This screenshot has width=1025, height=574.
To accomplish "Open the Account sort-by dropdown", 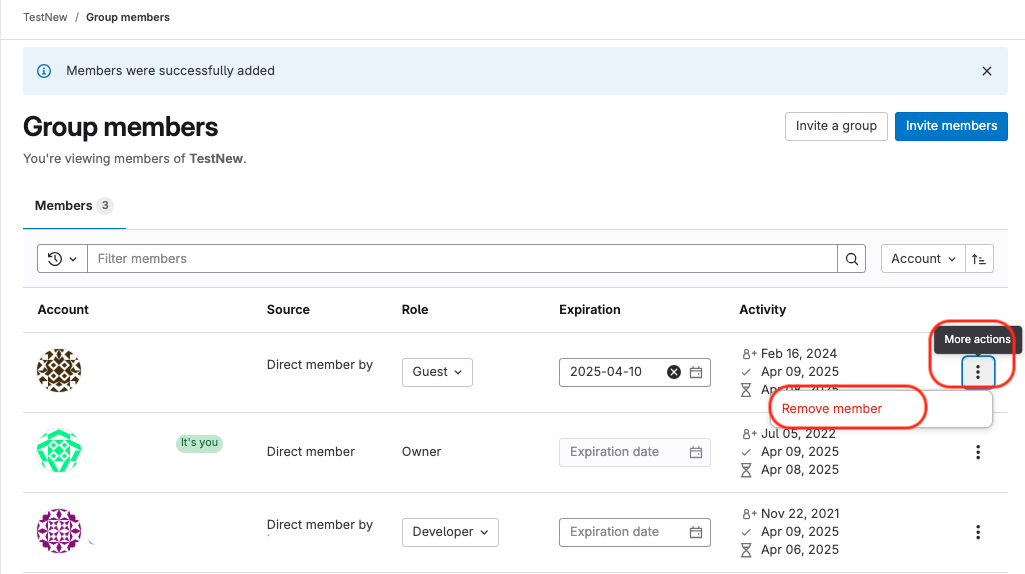I will [x=922, y=259].
